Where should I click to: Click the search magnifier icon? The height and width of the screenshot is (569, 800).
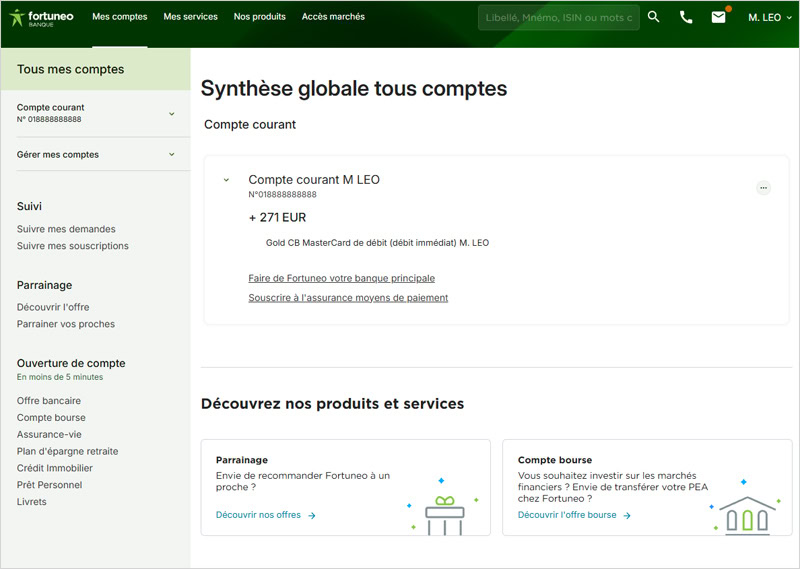(x=654, y=17)
